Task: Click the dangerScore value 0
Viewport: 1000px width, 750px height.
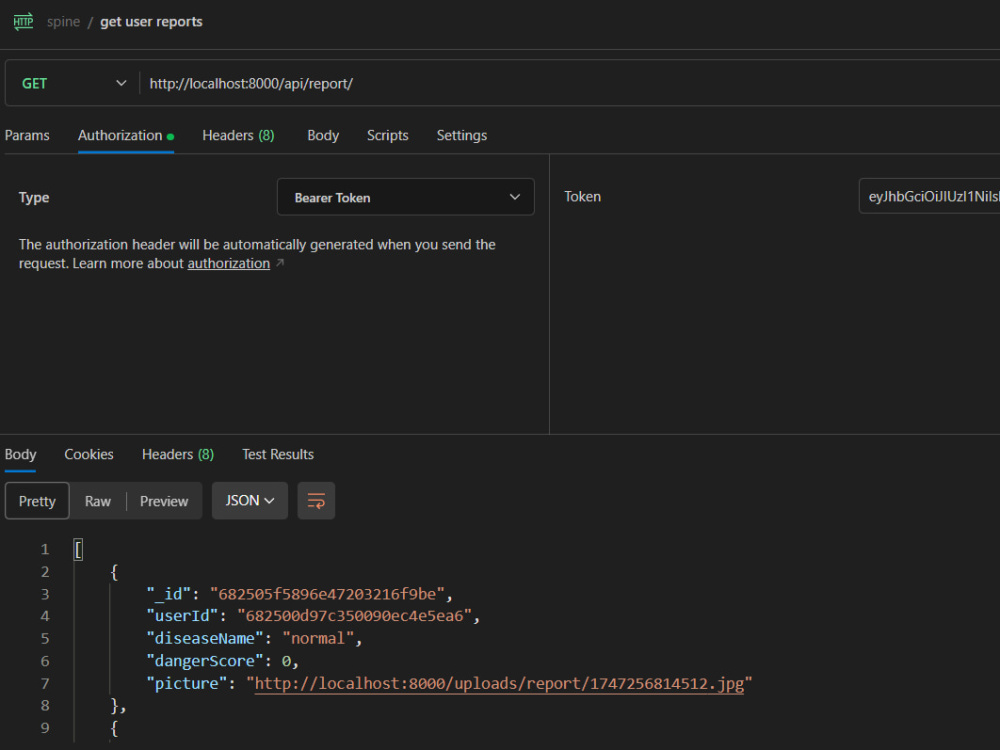Action: [x=286, y=661]
